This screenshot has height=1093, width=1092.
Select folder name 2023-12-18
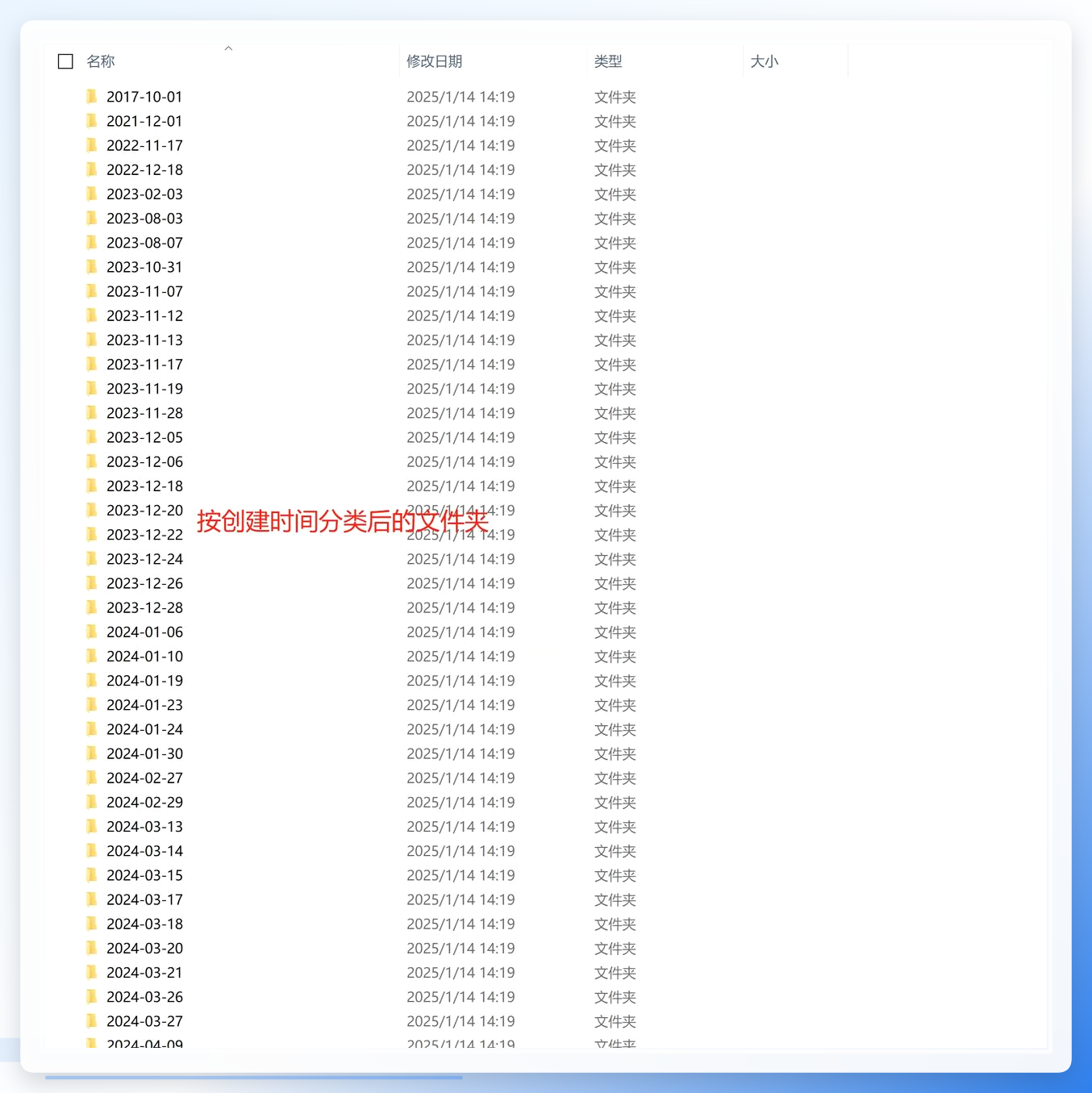144,486
